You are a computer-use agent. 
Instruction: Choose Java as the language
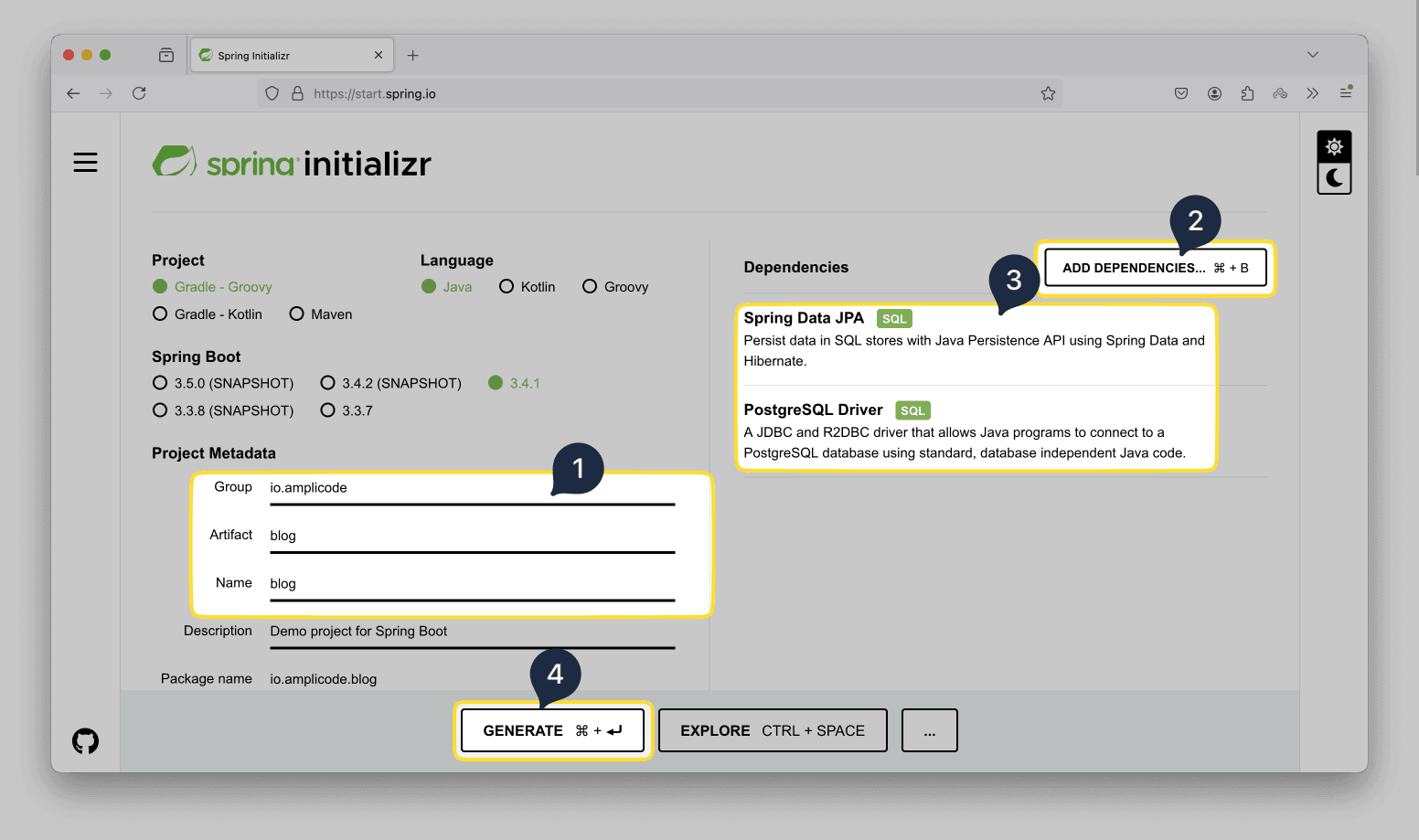446,287
